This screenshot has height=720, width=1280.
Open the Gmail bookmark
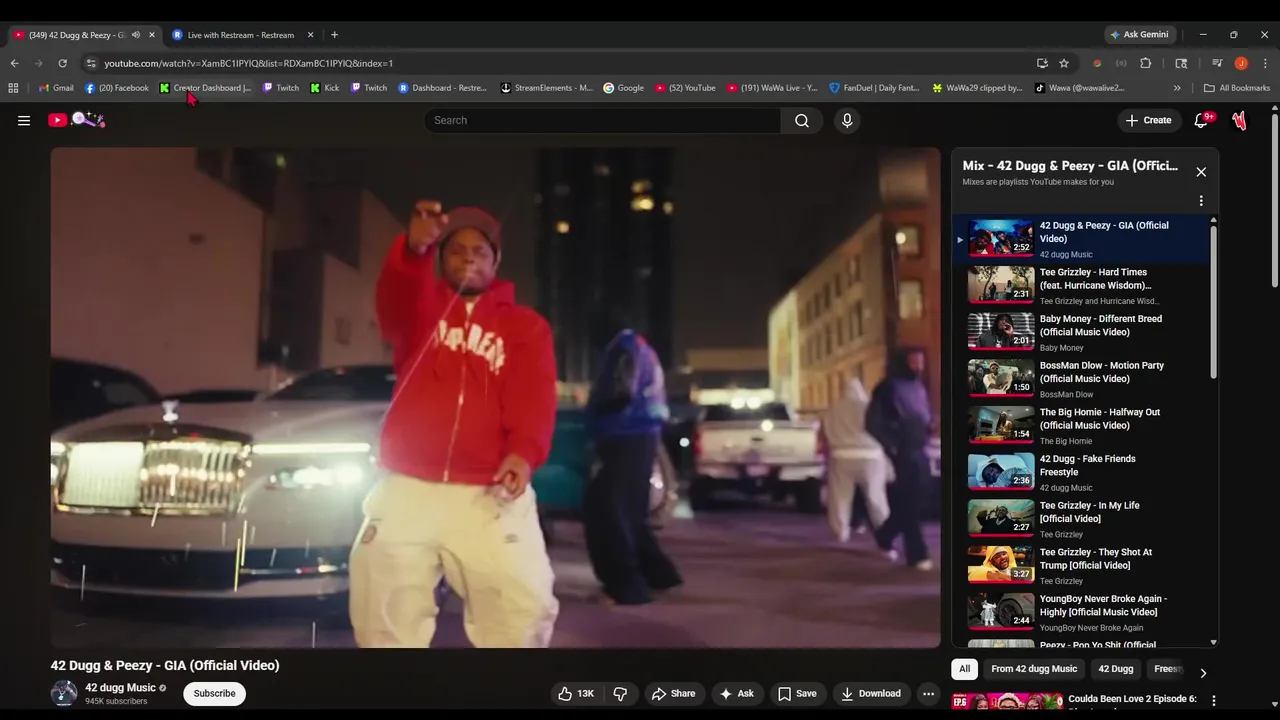tap(56, 88)
